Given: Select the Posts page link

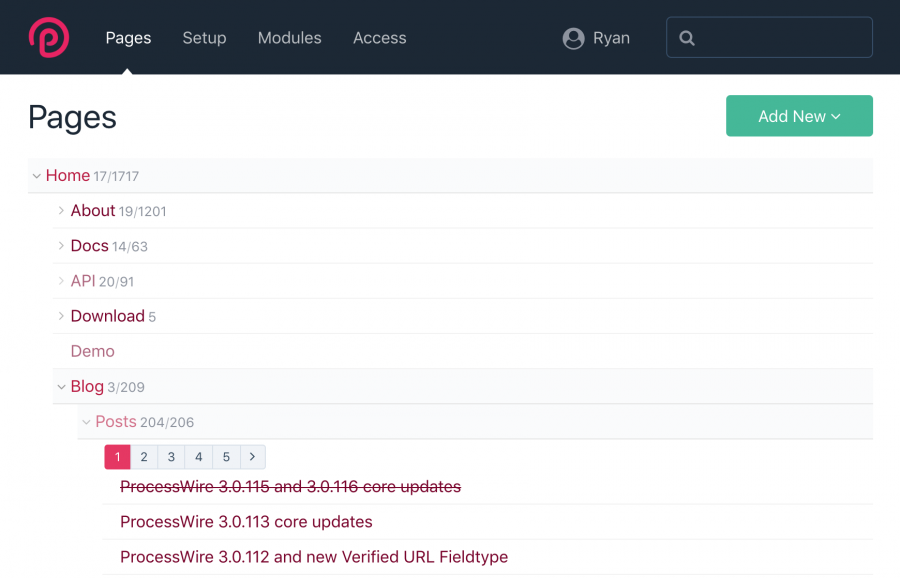Looking at the screenshot, I should [116, 421].
